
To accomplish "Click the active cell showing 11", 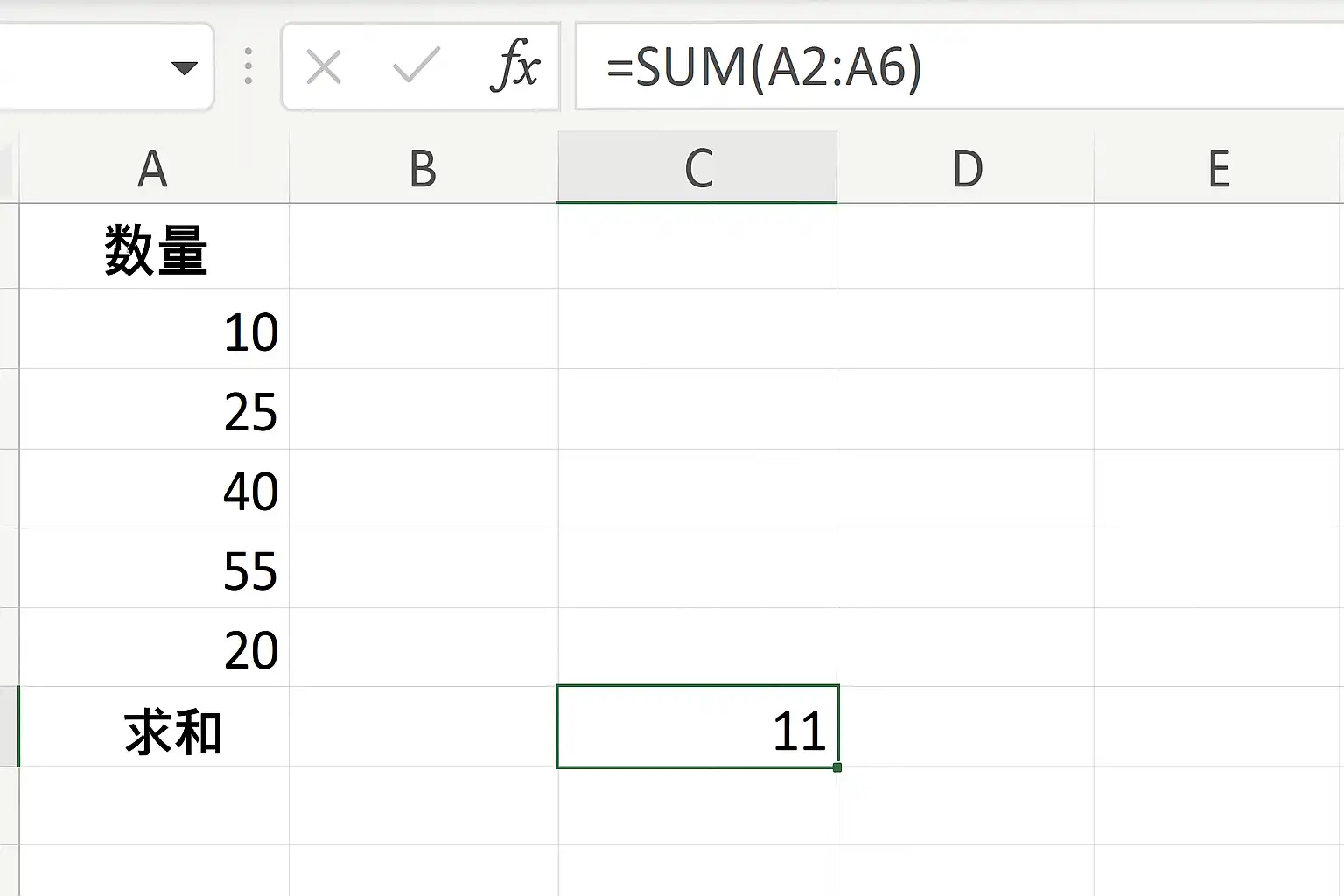I will click(x=697, y=727).
